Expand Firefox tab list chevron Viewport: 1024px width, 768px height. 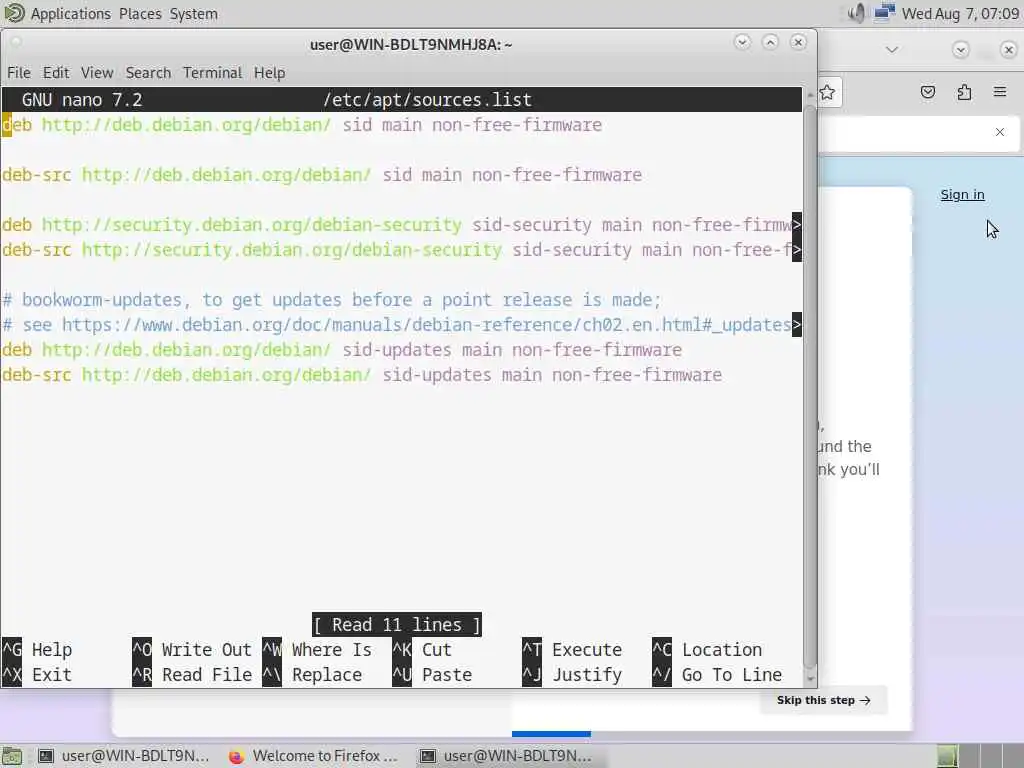point(891,50)
